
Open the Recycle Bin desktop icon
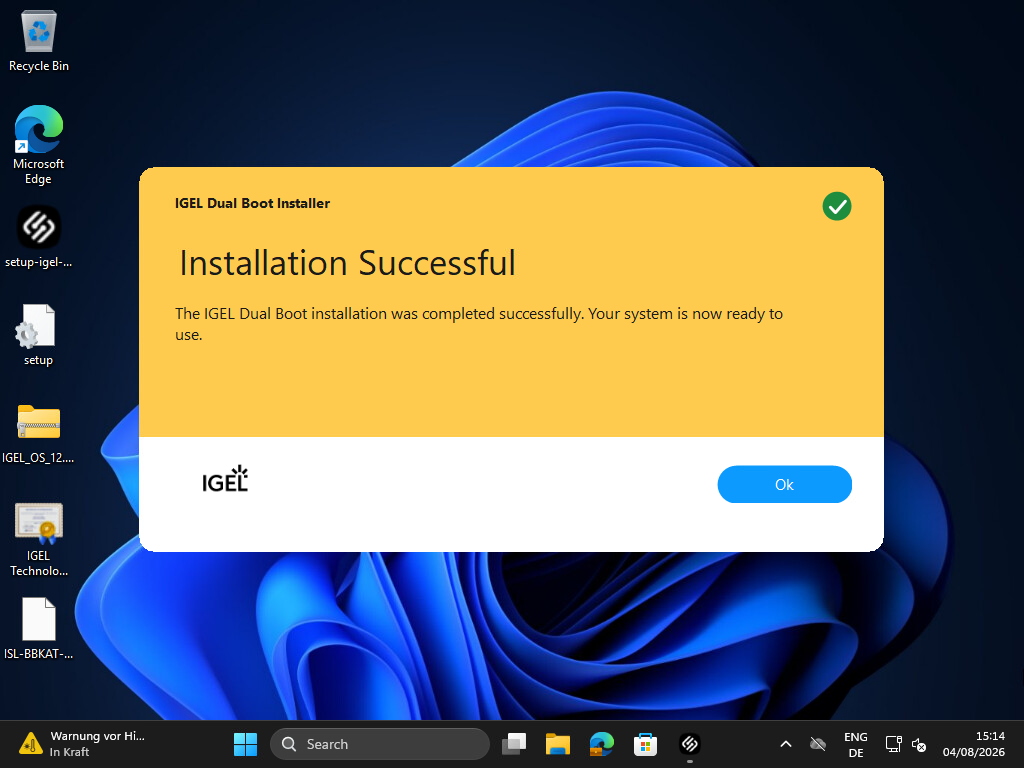tap(39, 40)
